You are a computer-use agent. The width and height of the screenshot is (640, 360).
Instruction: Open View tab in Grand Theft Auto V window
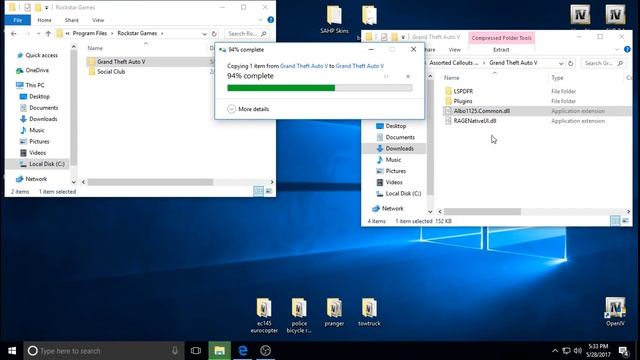(454, 50)
